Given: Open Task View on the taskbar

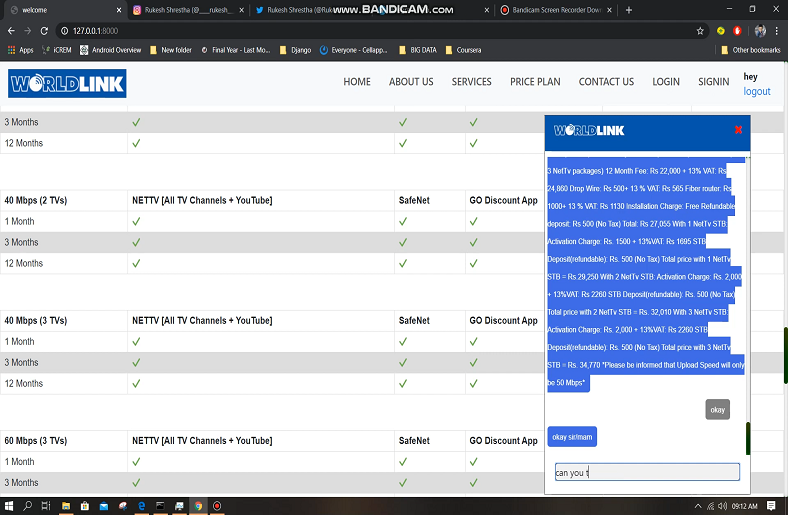Looking at the screenshot, I should point(46,506).
